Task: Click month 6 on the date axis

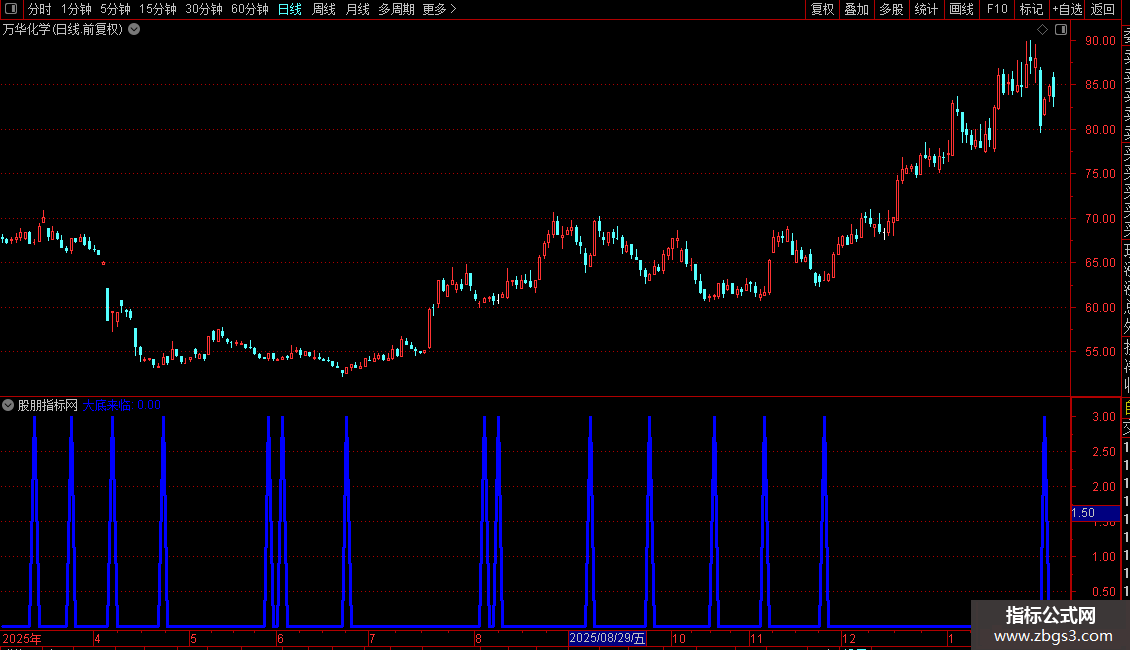Action: click(x=280, y=638)
